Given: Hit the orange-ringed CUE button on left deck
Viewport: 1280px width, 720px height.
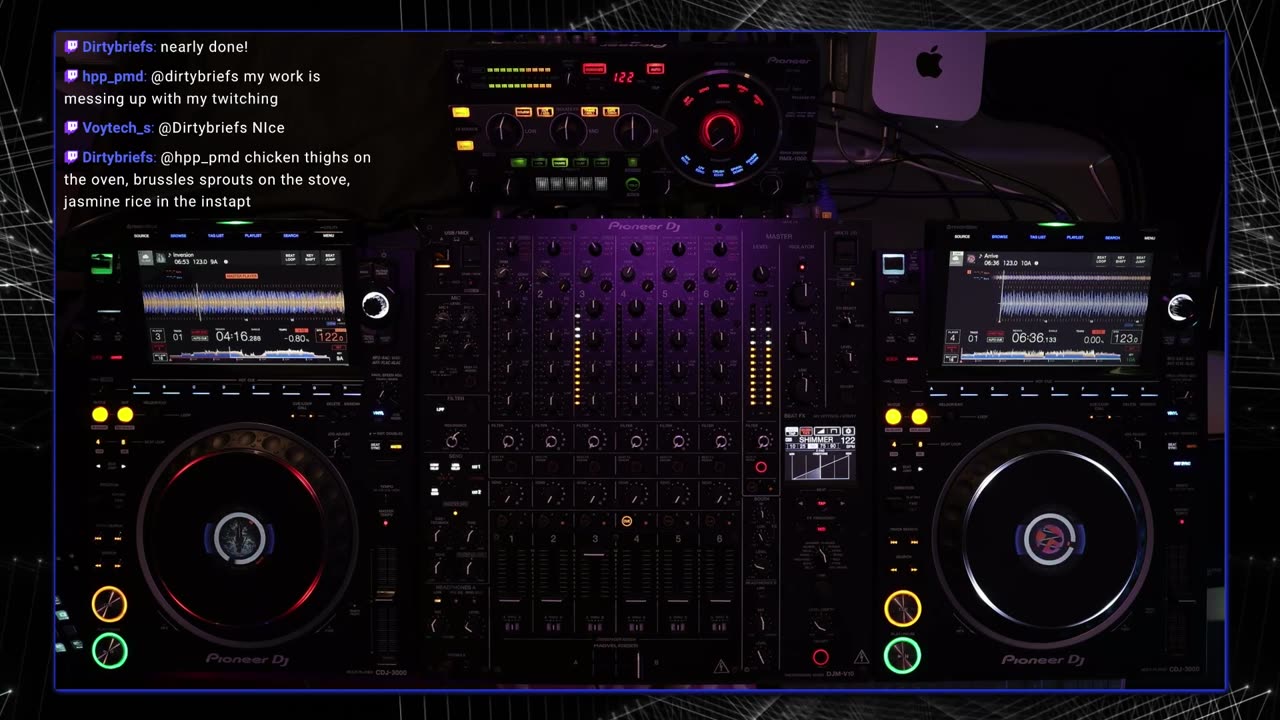Looking at the screenshot, I should pyautogui.click(x=109, y=604).
